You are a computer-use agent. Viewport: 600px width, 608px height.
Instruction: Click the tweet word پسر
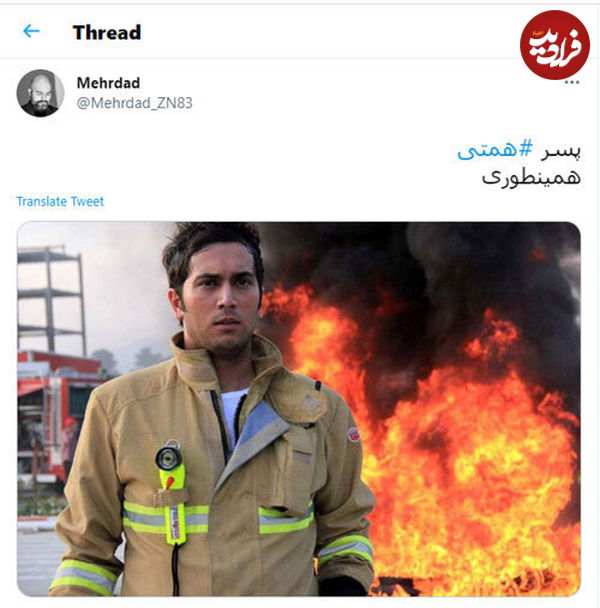(x=561, y=151)
